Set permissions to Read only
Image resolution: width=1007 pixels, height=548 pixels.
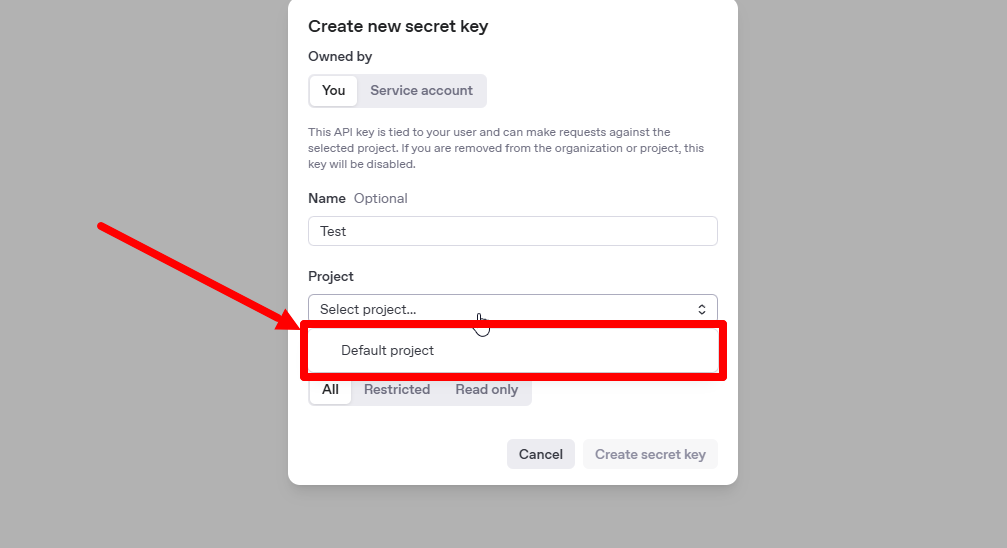coord(487,389)
